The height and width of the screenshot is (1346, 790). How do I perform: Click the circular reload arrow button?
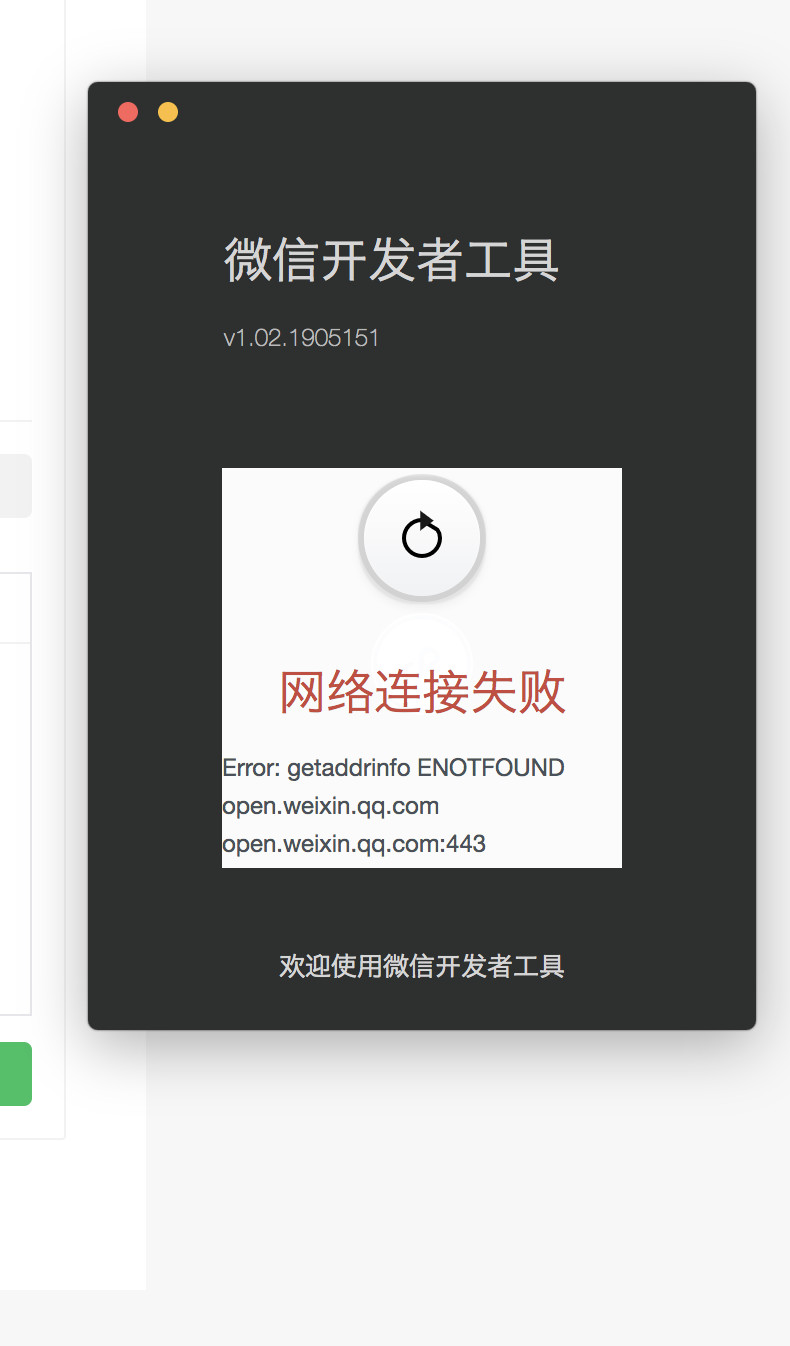tap(422, 538)
